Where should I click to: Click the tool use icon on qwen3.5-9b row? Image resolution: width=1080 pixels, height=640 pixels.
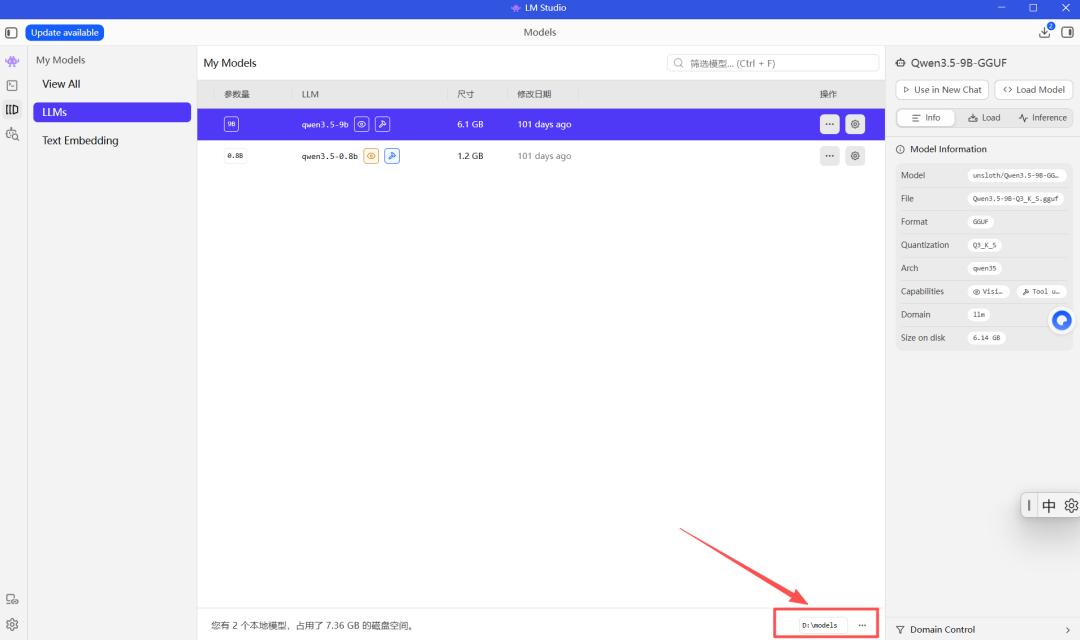(383, 124)
